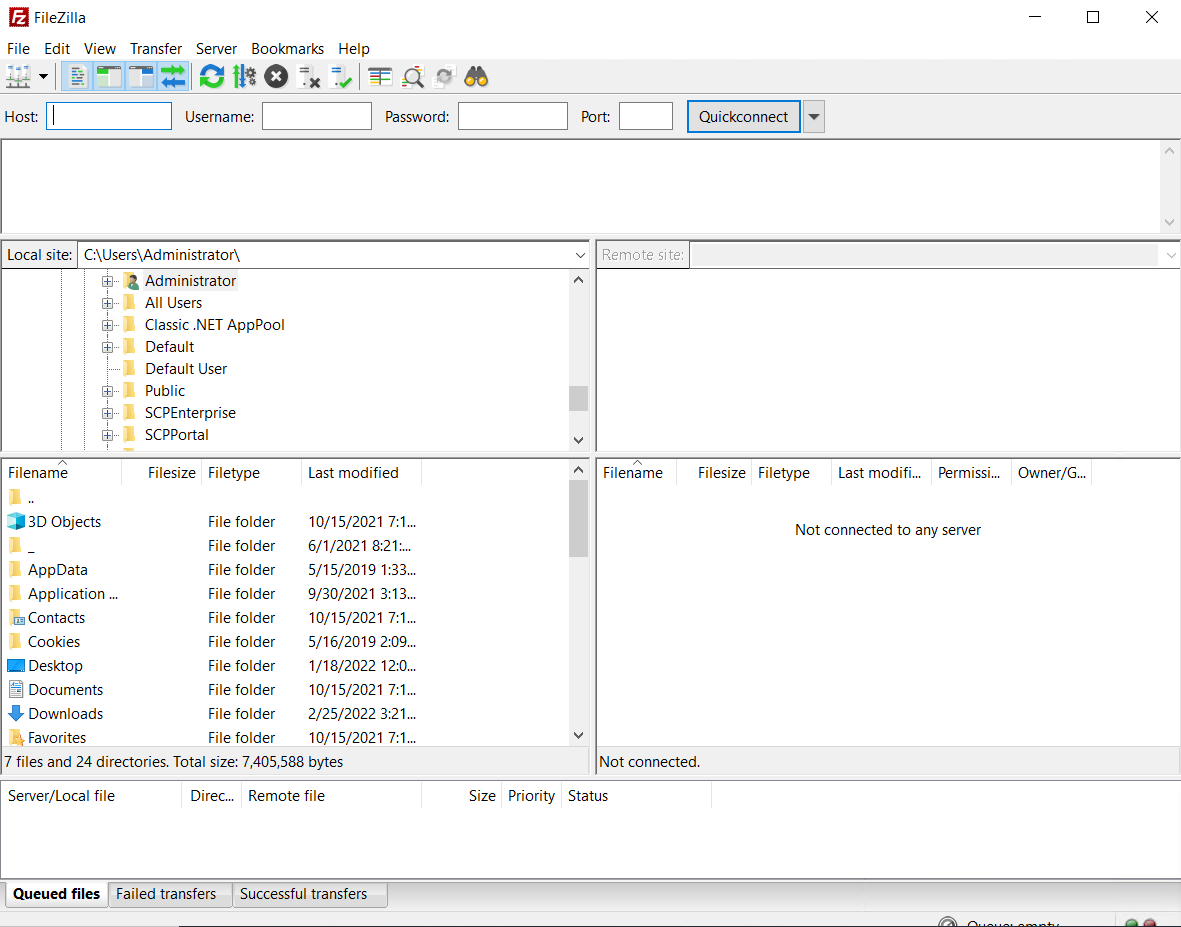
Task: Click message log scrollbar up arrow
Action: [1169, 151]
